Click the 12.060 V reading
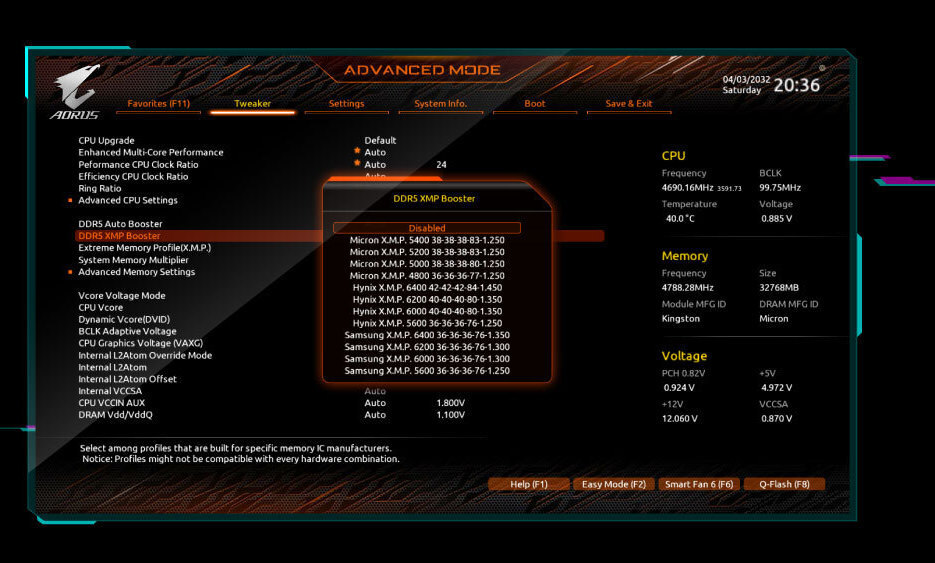 tap(679, 419)
